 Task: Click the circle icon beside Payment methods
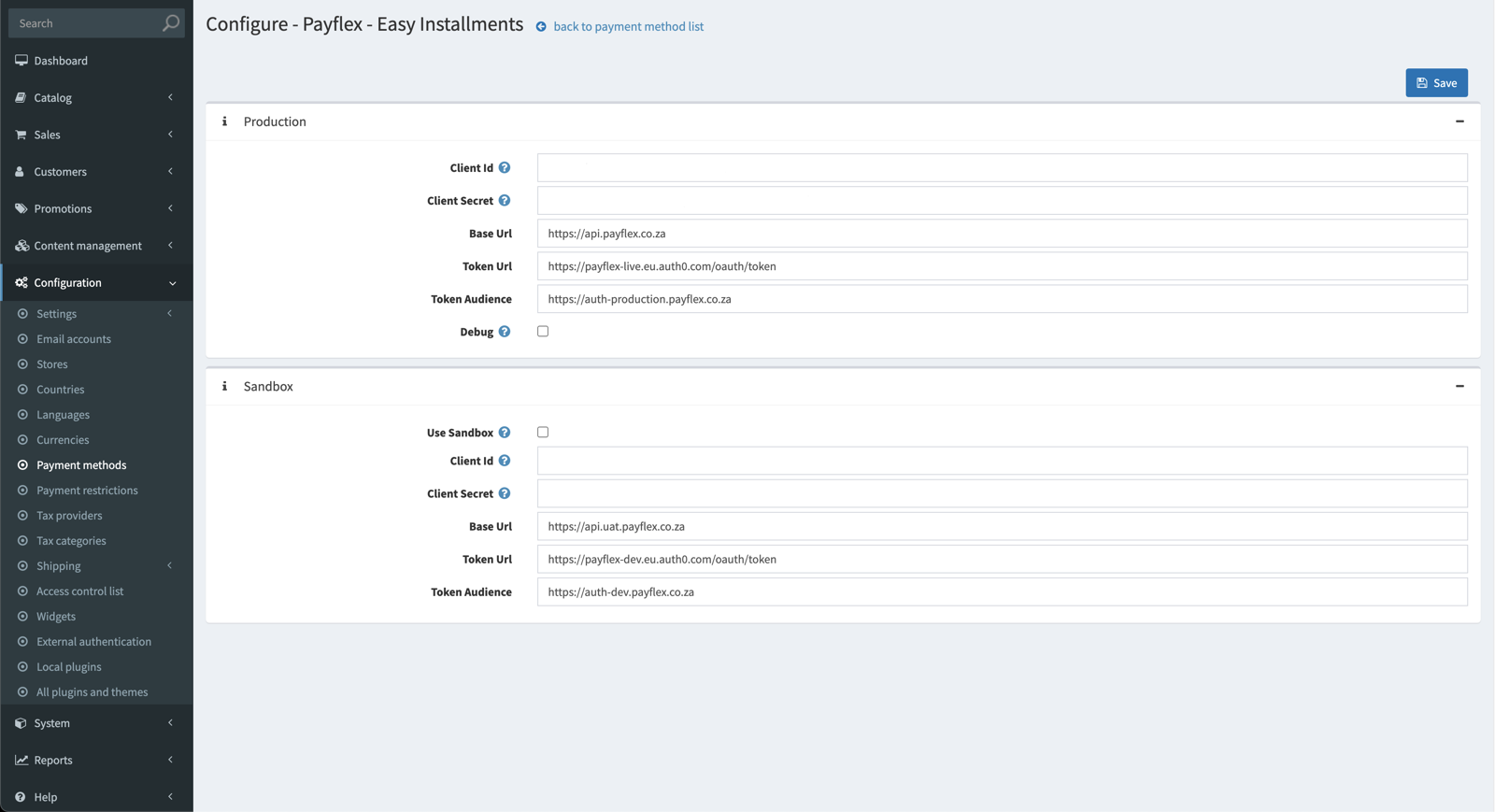[22, 465]
